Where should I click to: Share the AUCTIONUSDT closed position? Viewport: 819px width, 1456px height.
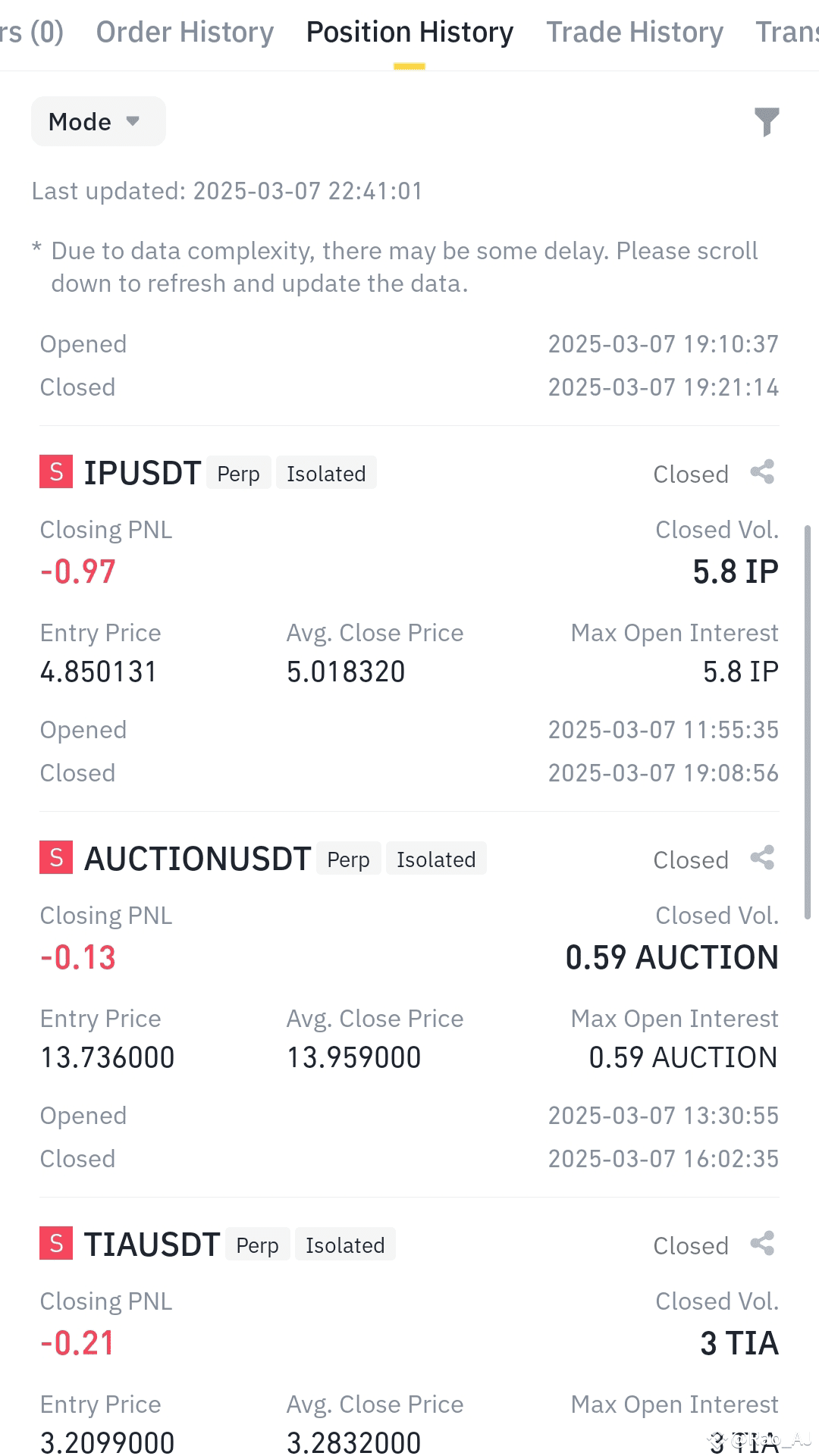[x=762, y=858]
